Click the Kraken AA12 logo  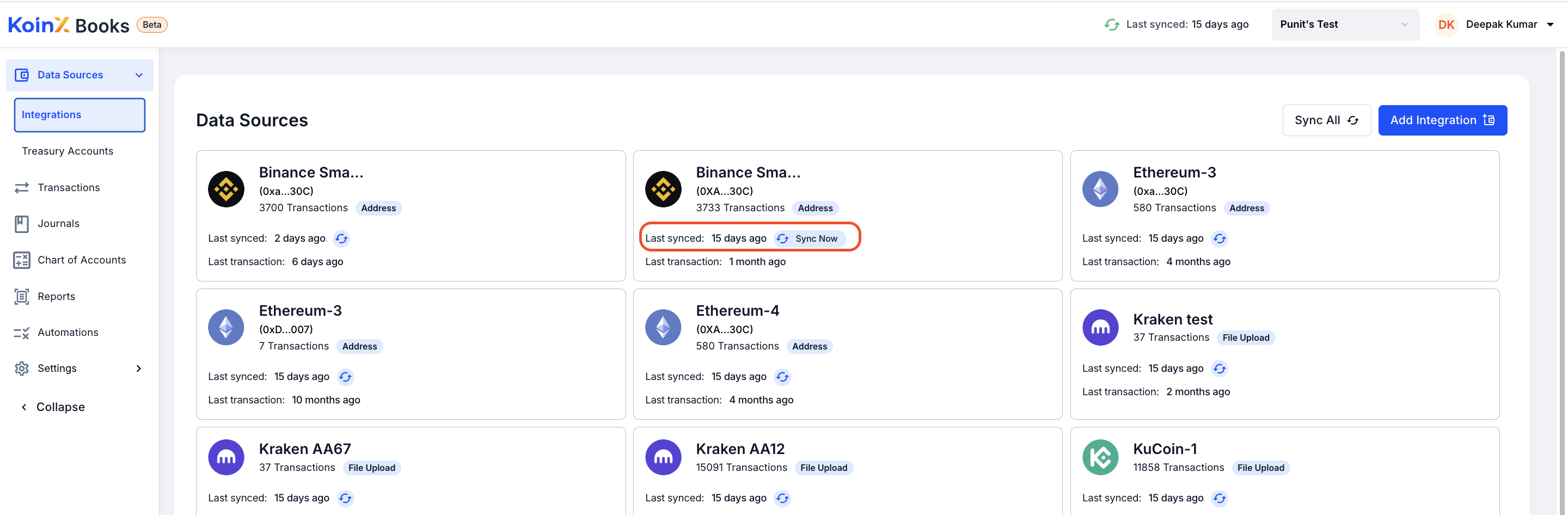[x=663, y=457]
